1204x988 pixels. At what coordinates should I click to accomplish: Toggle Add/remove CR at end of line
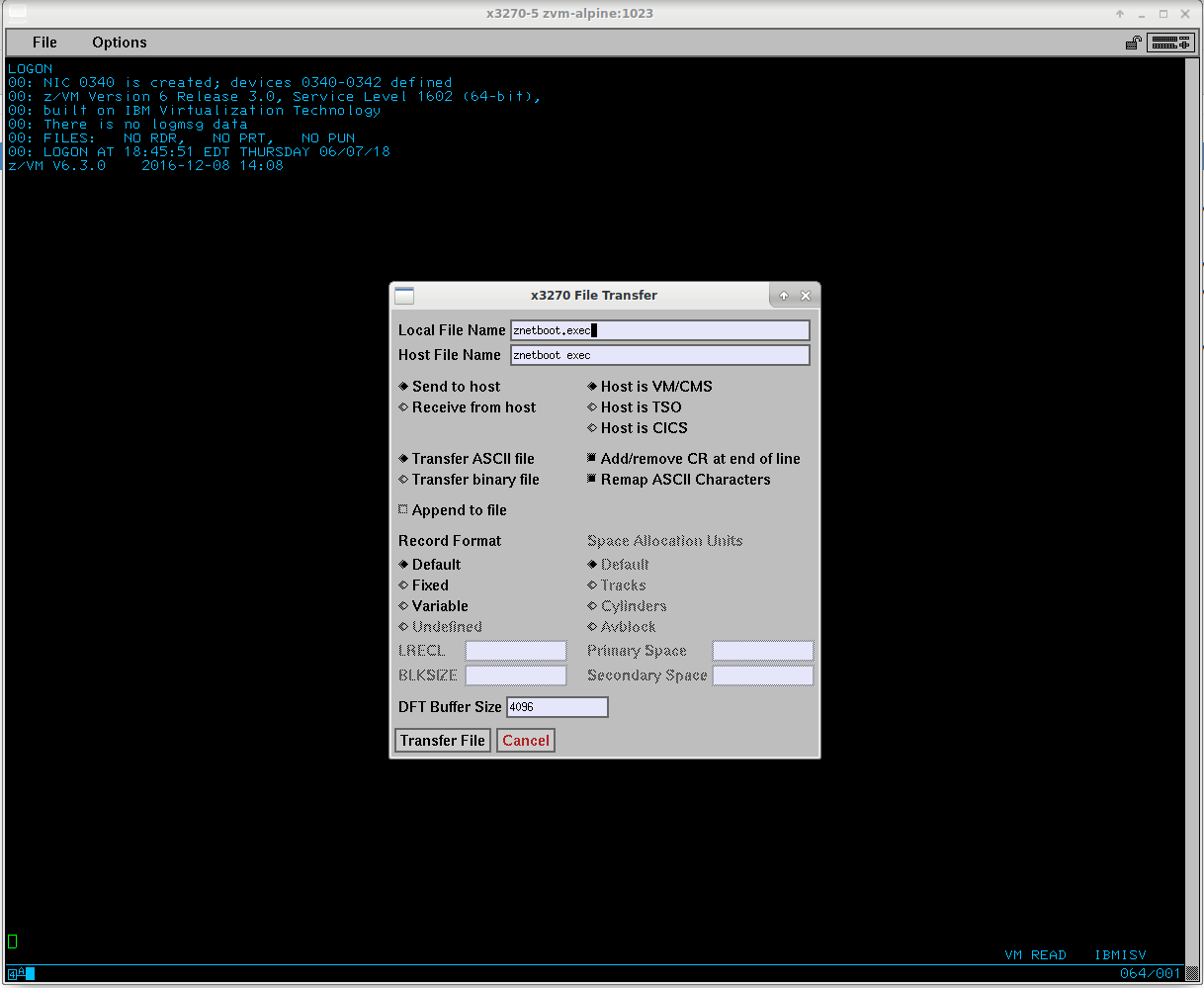click(x=694, y=459)
